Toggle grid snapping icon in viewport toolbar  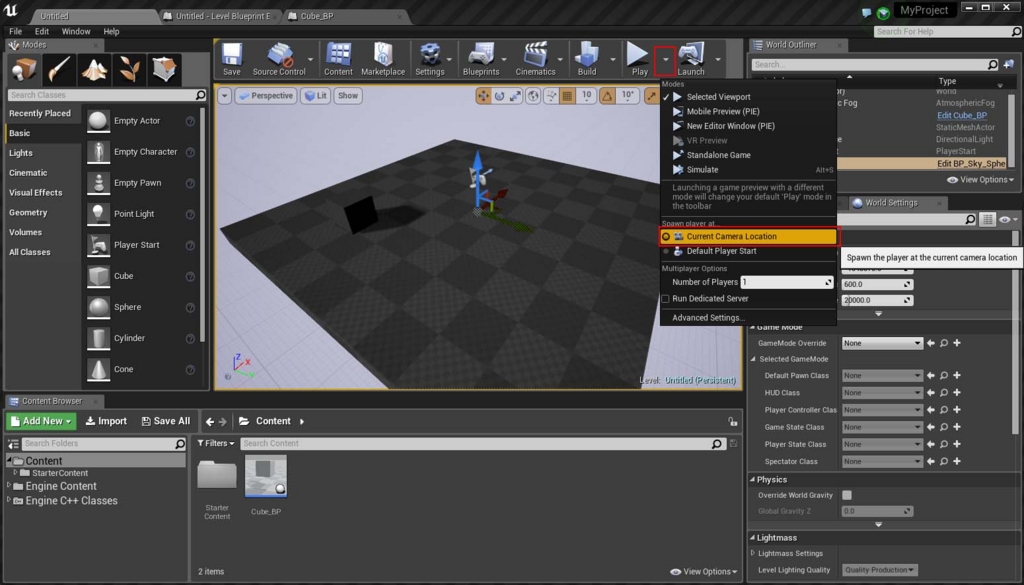568,96
